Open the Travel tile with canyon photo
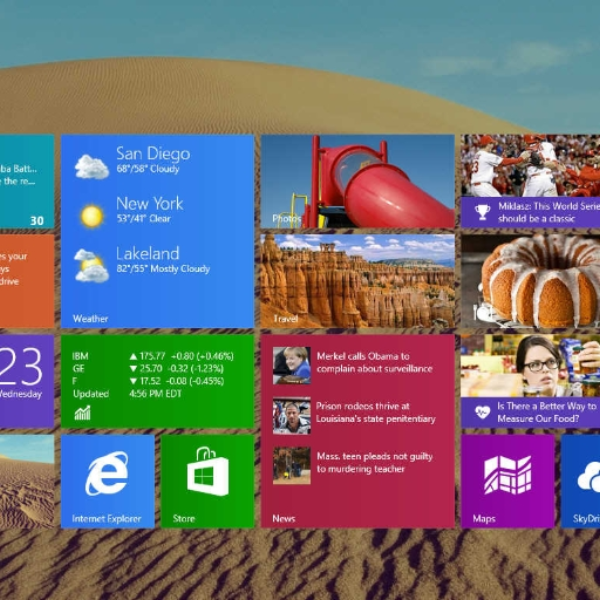The width and height of the screenshot is (600, 600). [x=357, y=281]
